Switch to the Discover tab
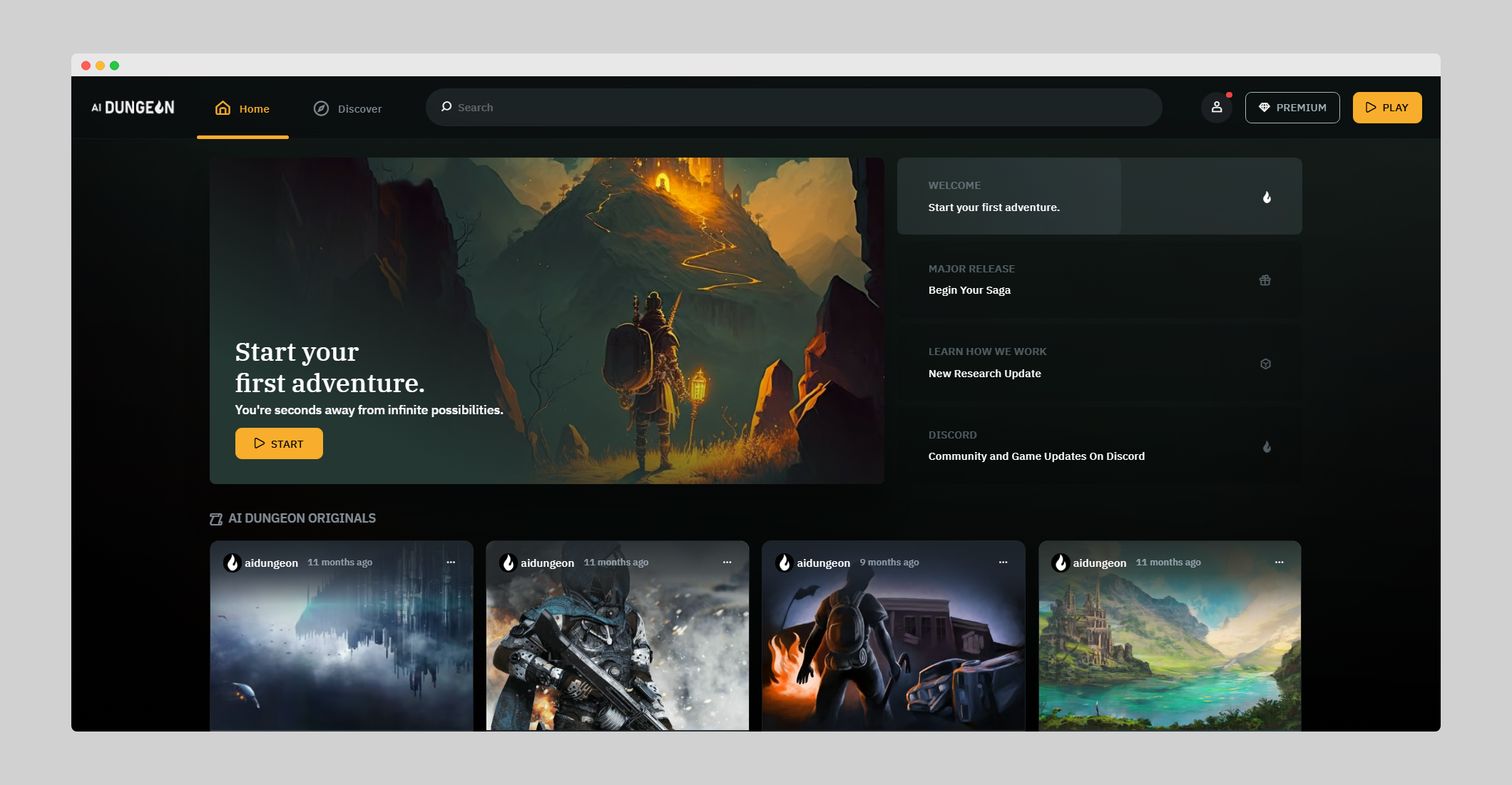Image resolution: width=1512 pixels, height=785 pixels. click(348, 108)
